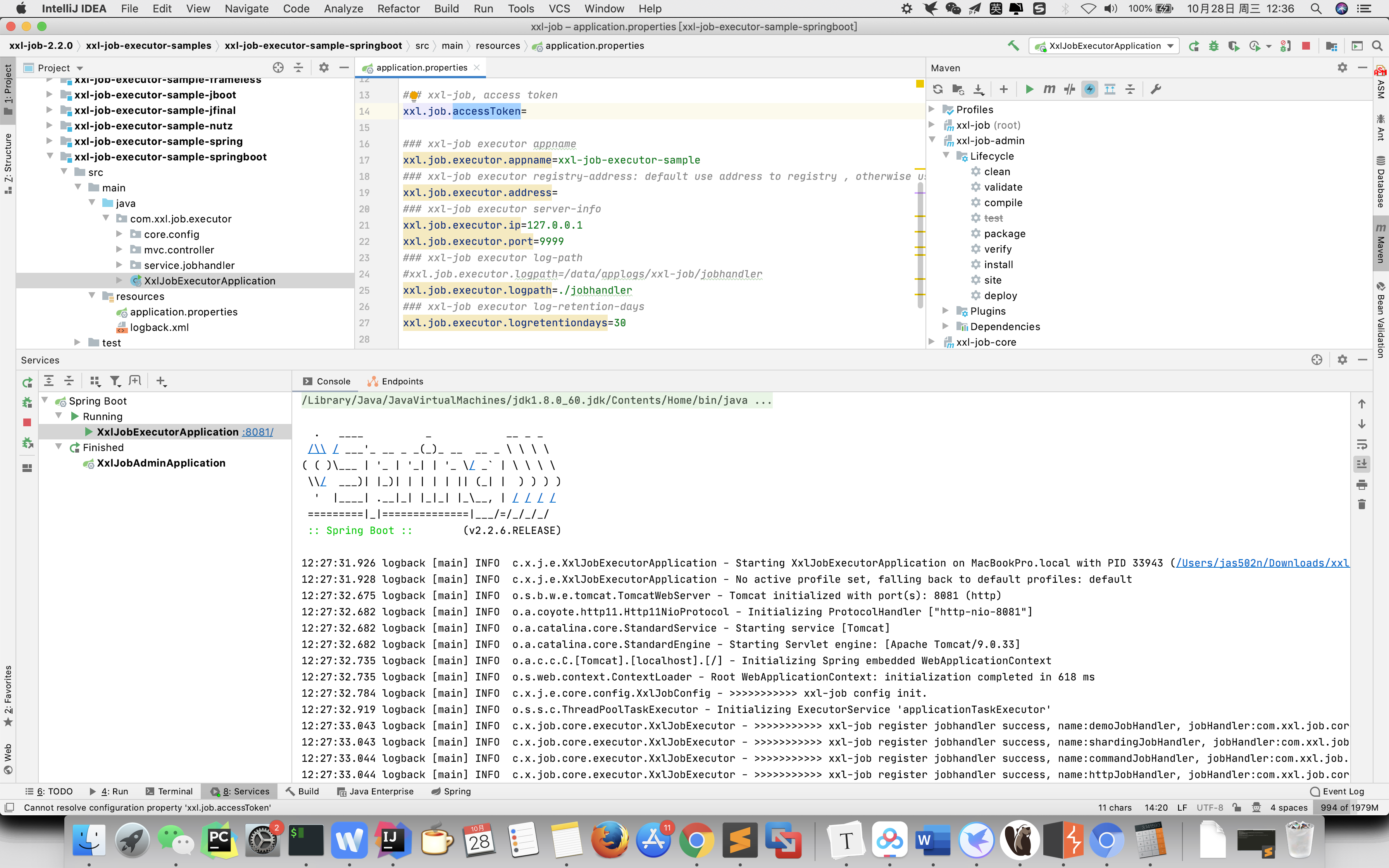The height and width of the screenshot is (868, 1389).
Task: Open Maven Settings wrench icon
Action: [x=1156, y=89]
